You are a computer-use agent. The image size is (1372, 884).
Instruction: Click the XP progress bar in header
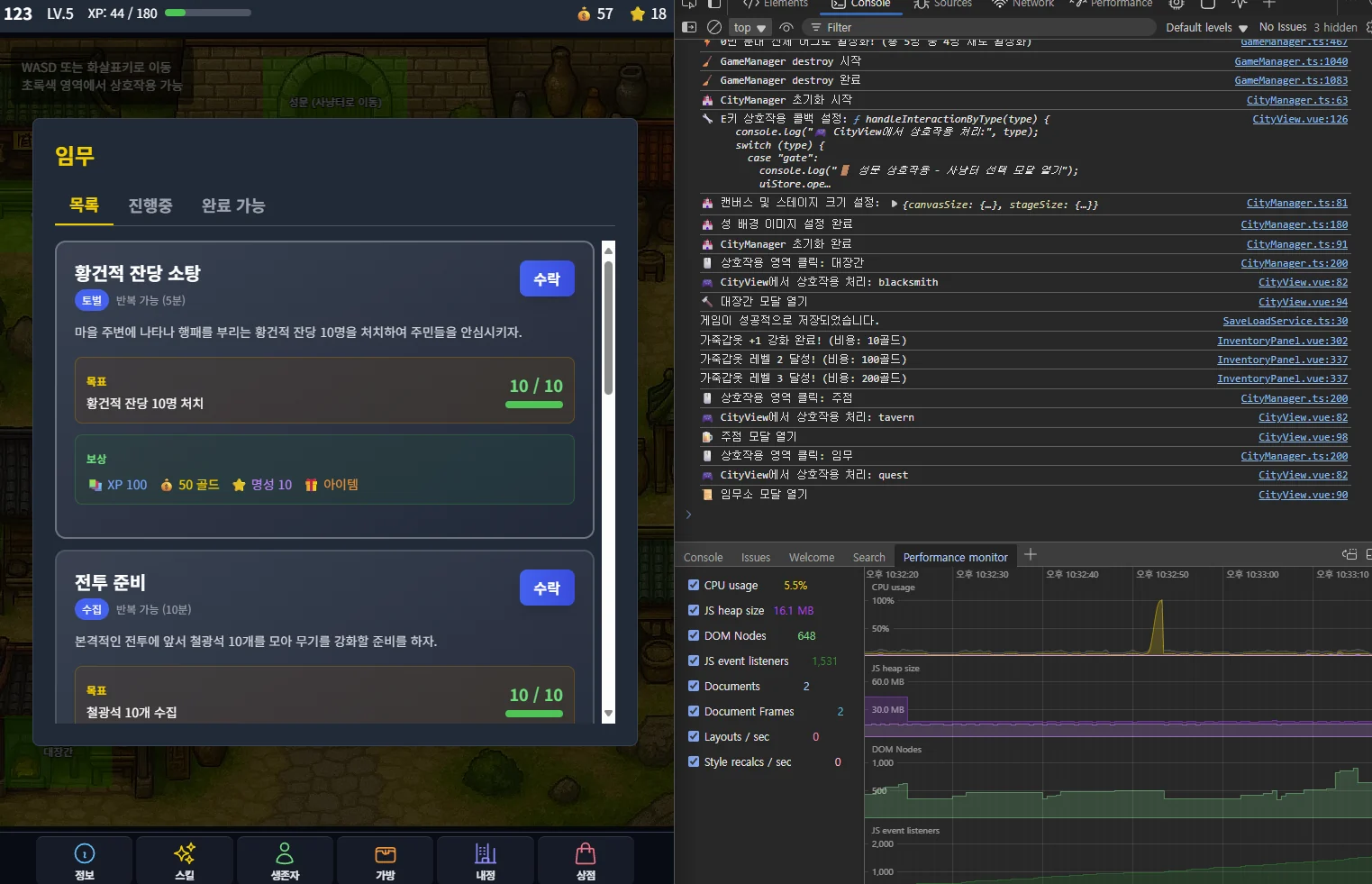click(208, 13)
